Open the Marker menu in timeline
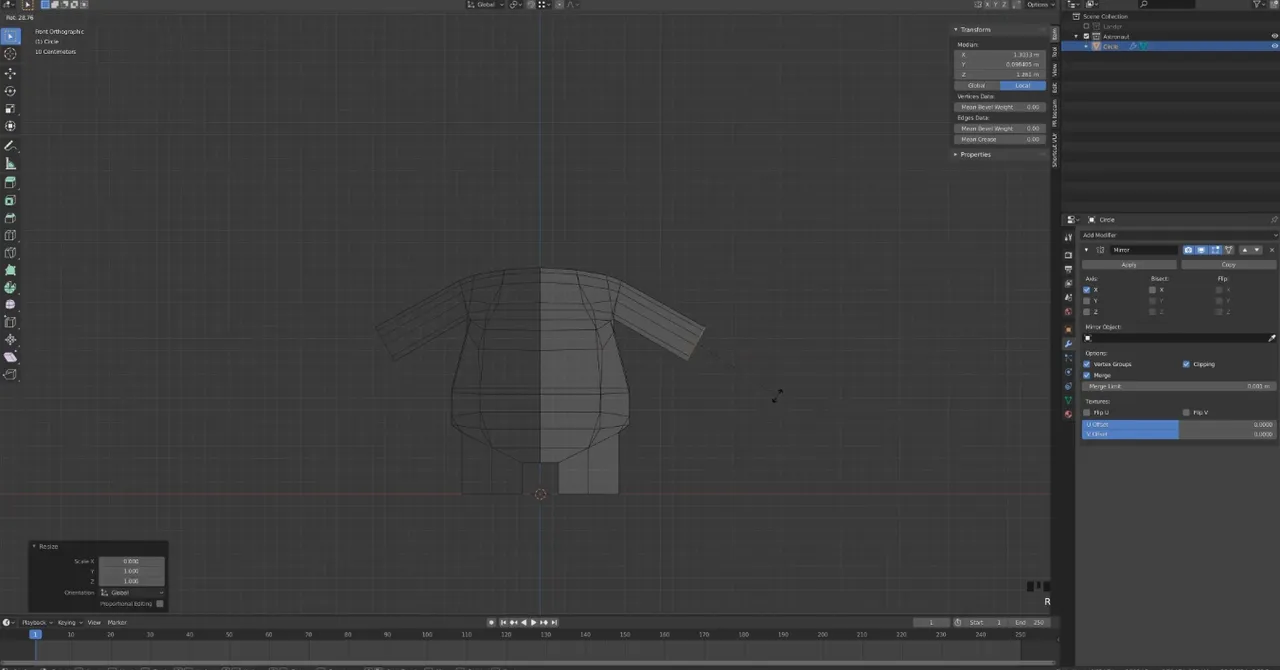This screenshot has height=670, width=1280. point(117,622)
